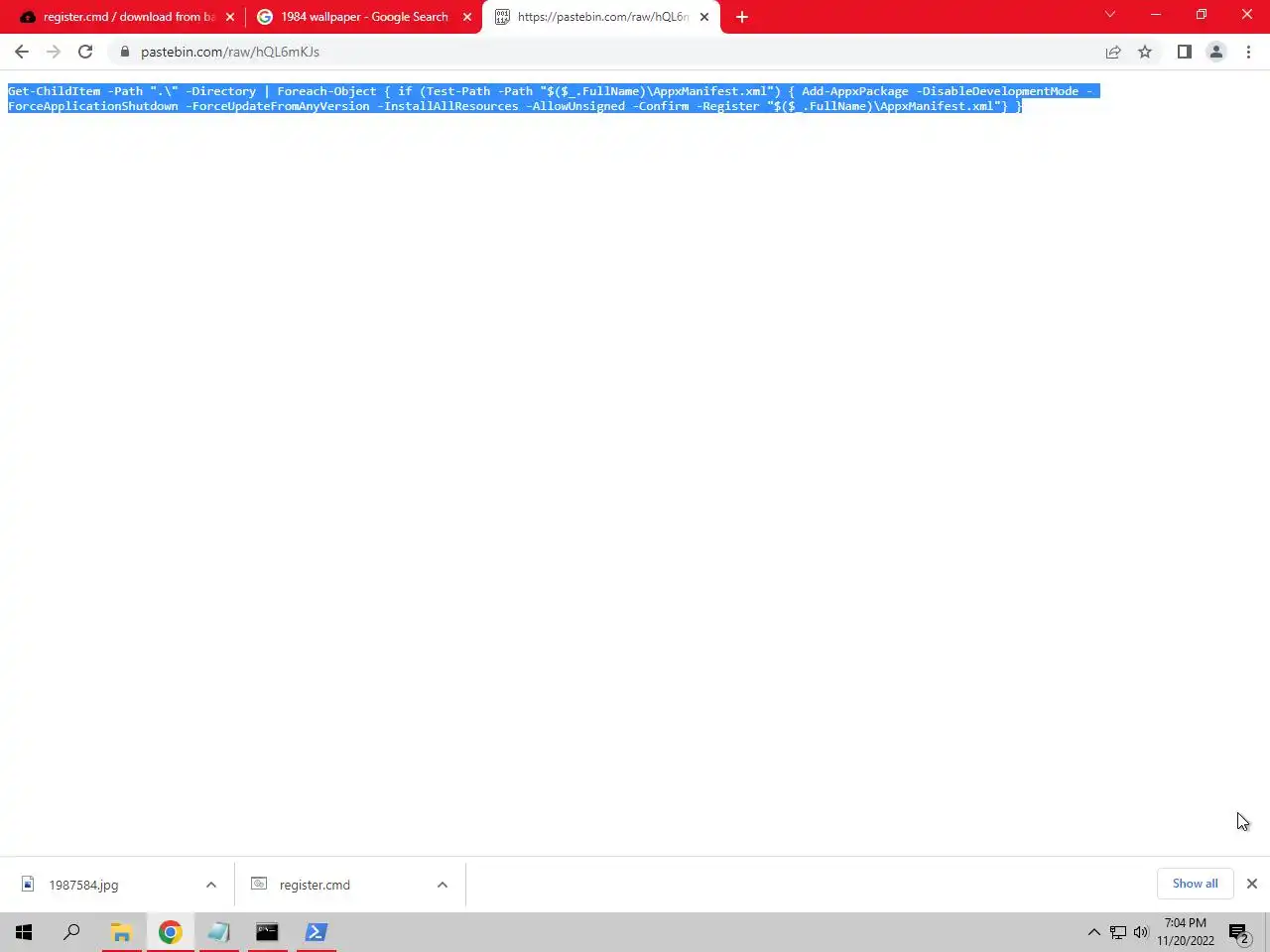Show hidden system tray icons
The width and height of the screenshot is (1270, 952).
tap(1093, 932)
